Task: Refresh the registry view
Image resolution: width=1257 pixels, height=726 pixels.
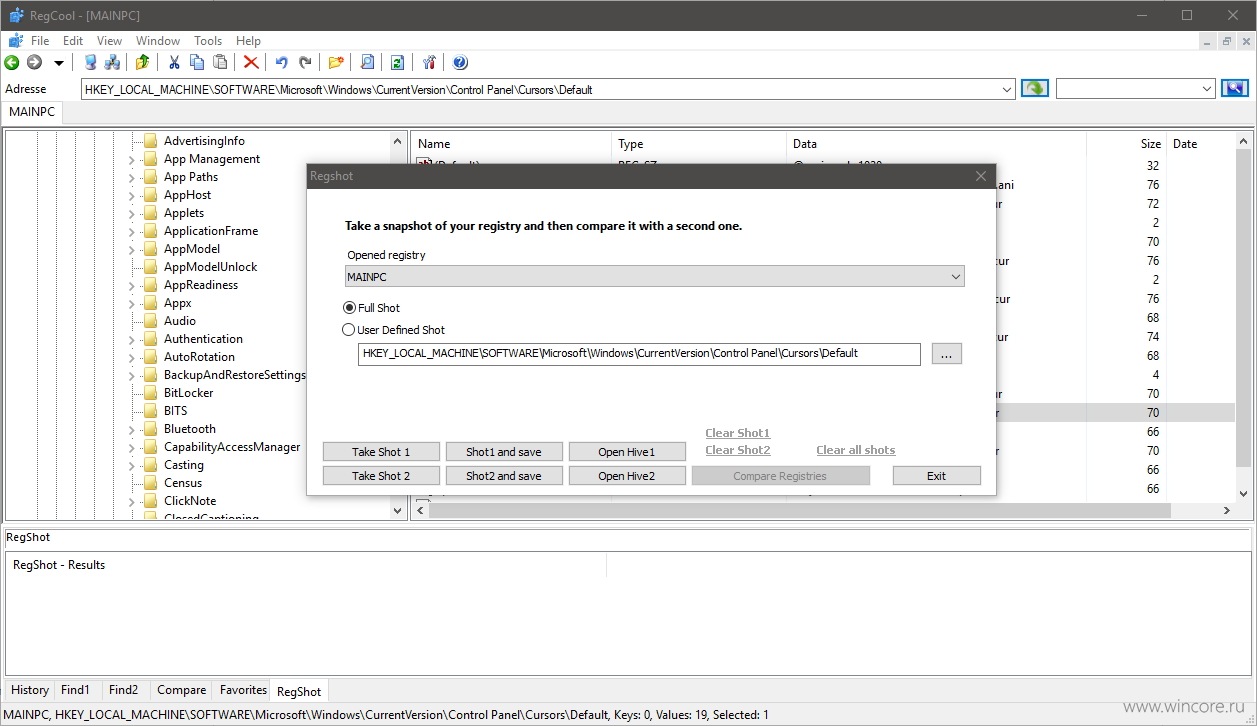Action: tap(398, 62)
